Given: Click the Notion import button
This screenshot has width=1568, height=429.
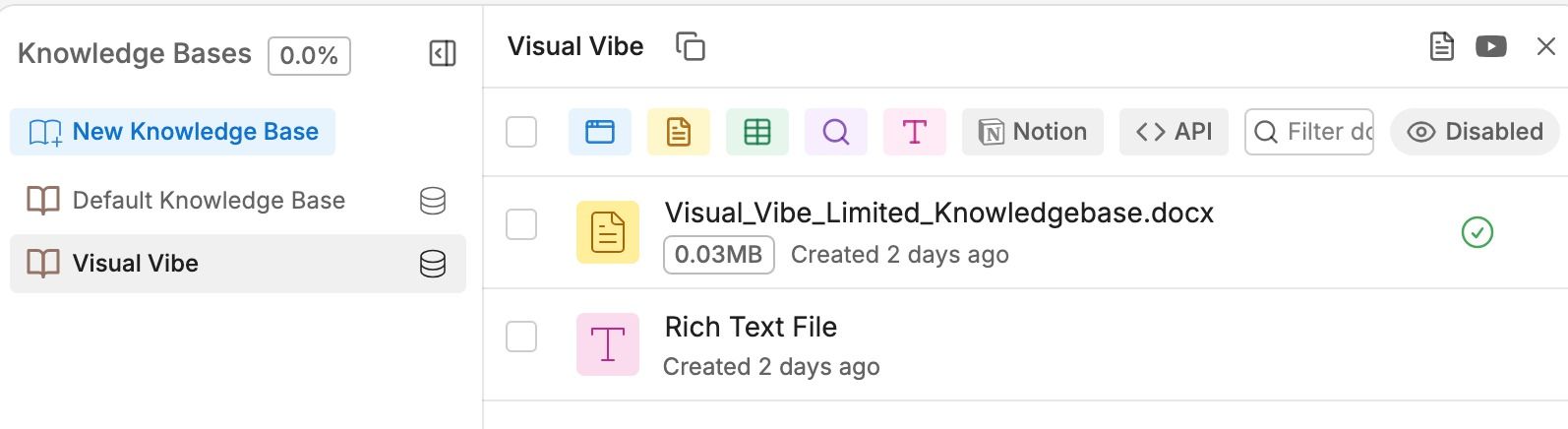Looking at the screenshot, I should pos(1033,132).
